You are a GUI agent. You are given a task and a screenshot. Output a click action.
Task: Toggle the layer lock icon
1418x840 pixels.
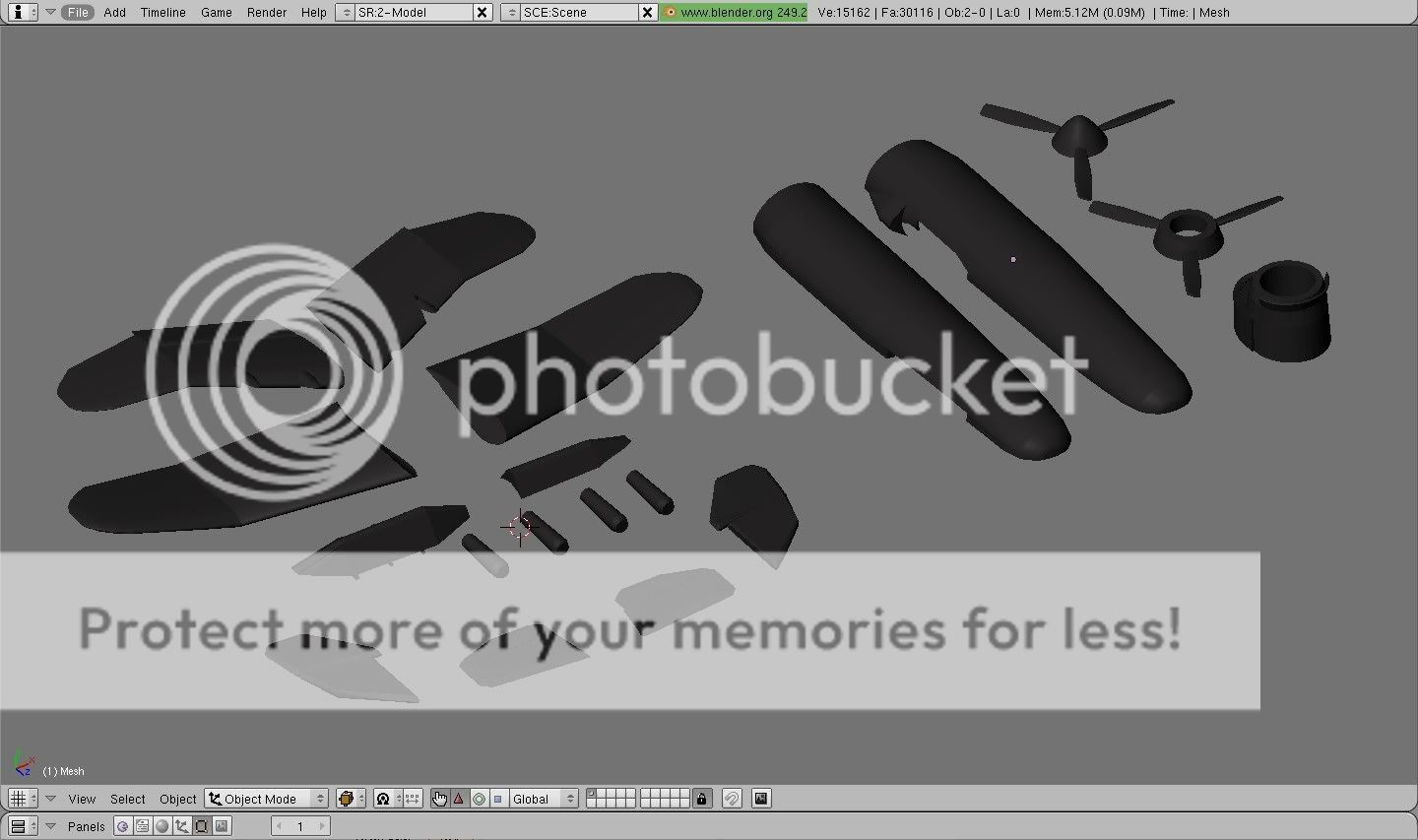(701, 799)
